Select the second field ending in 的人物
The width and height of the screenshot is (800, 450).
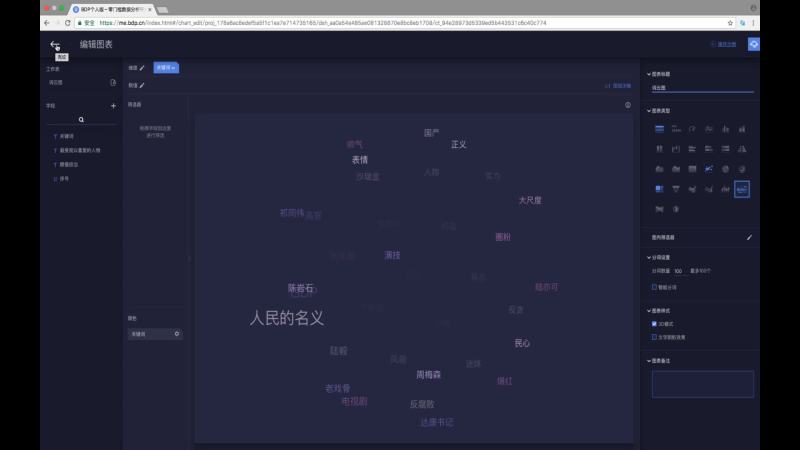[80, 151]
